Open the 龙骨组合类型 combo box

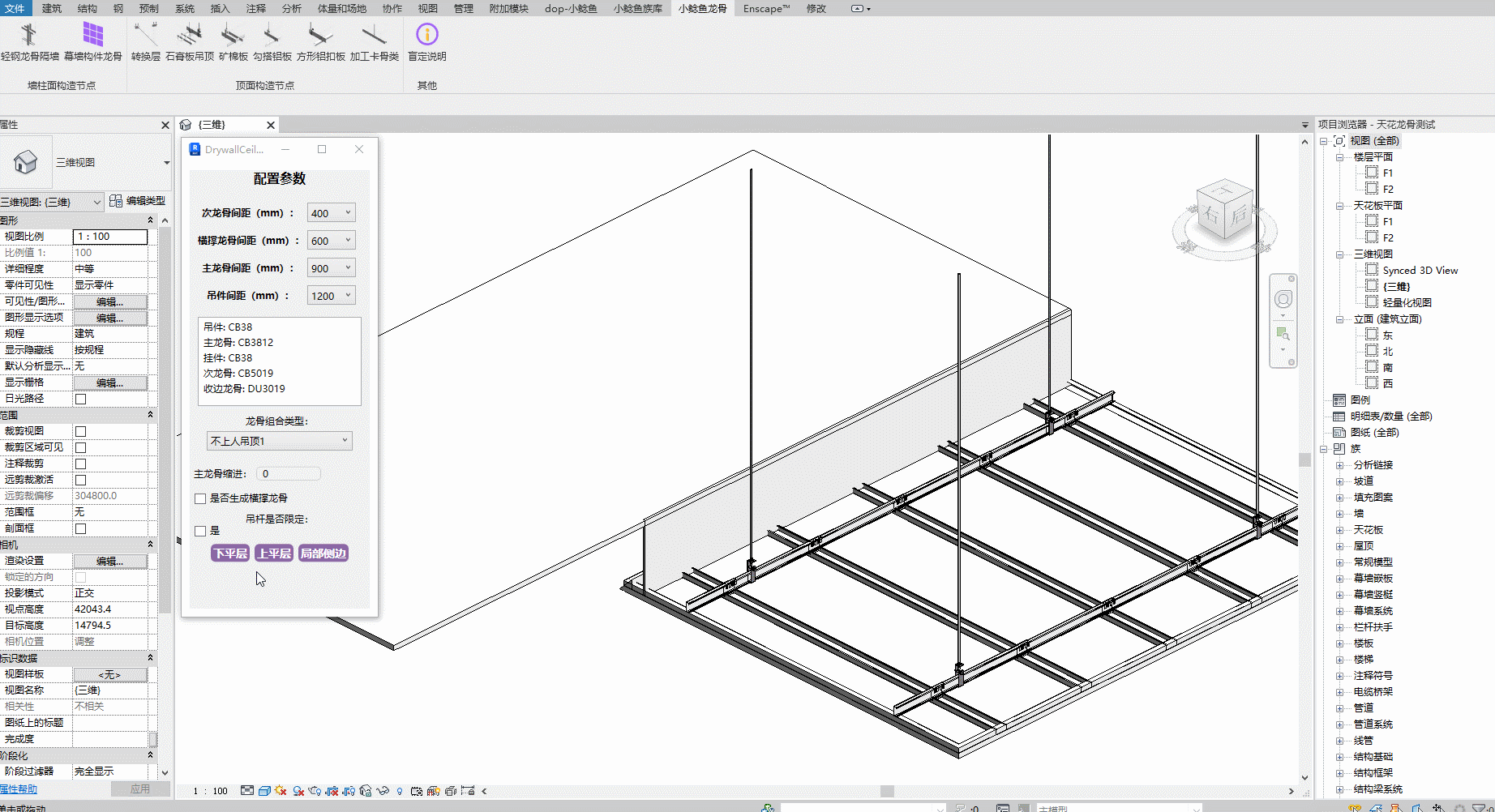tap(279, 441)
